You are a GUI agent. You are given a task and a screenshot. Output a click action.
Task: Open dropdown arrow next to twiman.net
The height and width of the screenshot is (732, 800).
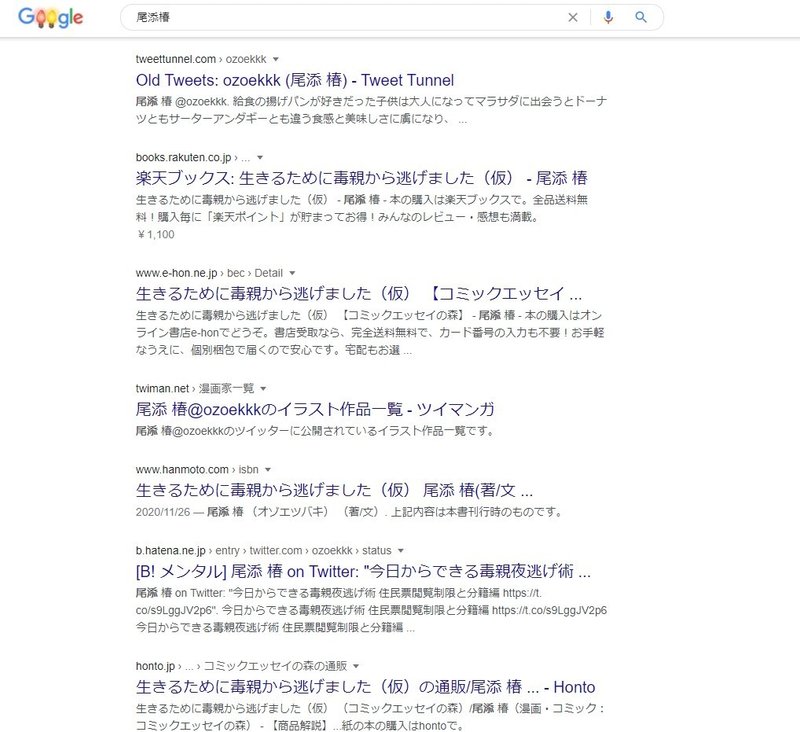(x=263, y=389)
